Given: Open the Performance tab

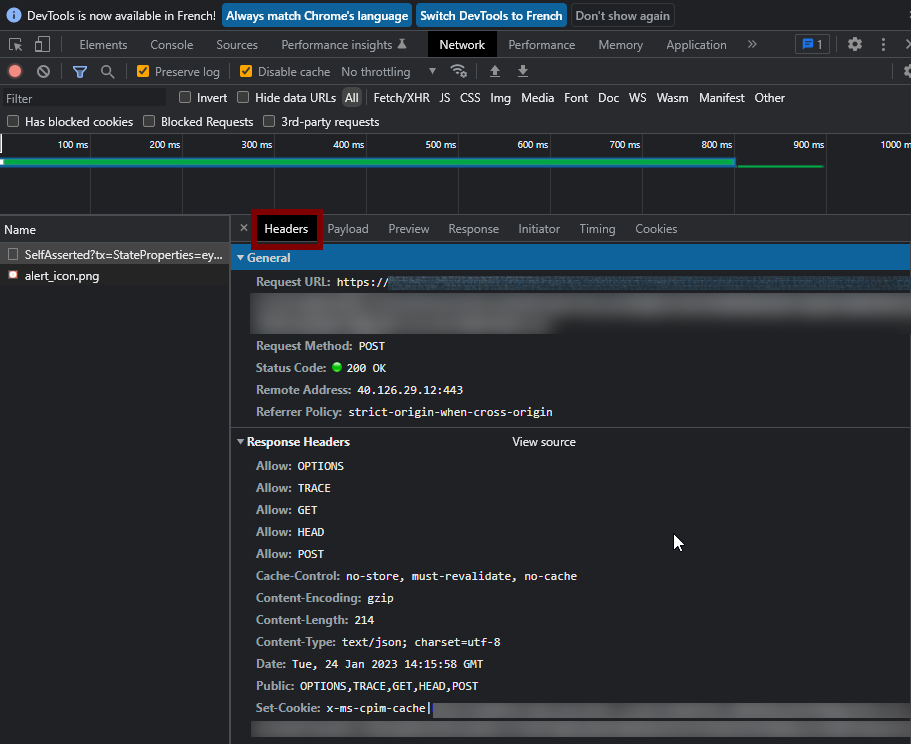Looking at the screenshot, I should pyautogui.click(x=541, y=45).
